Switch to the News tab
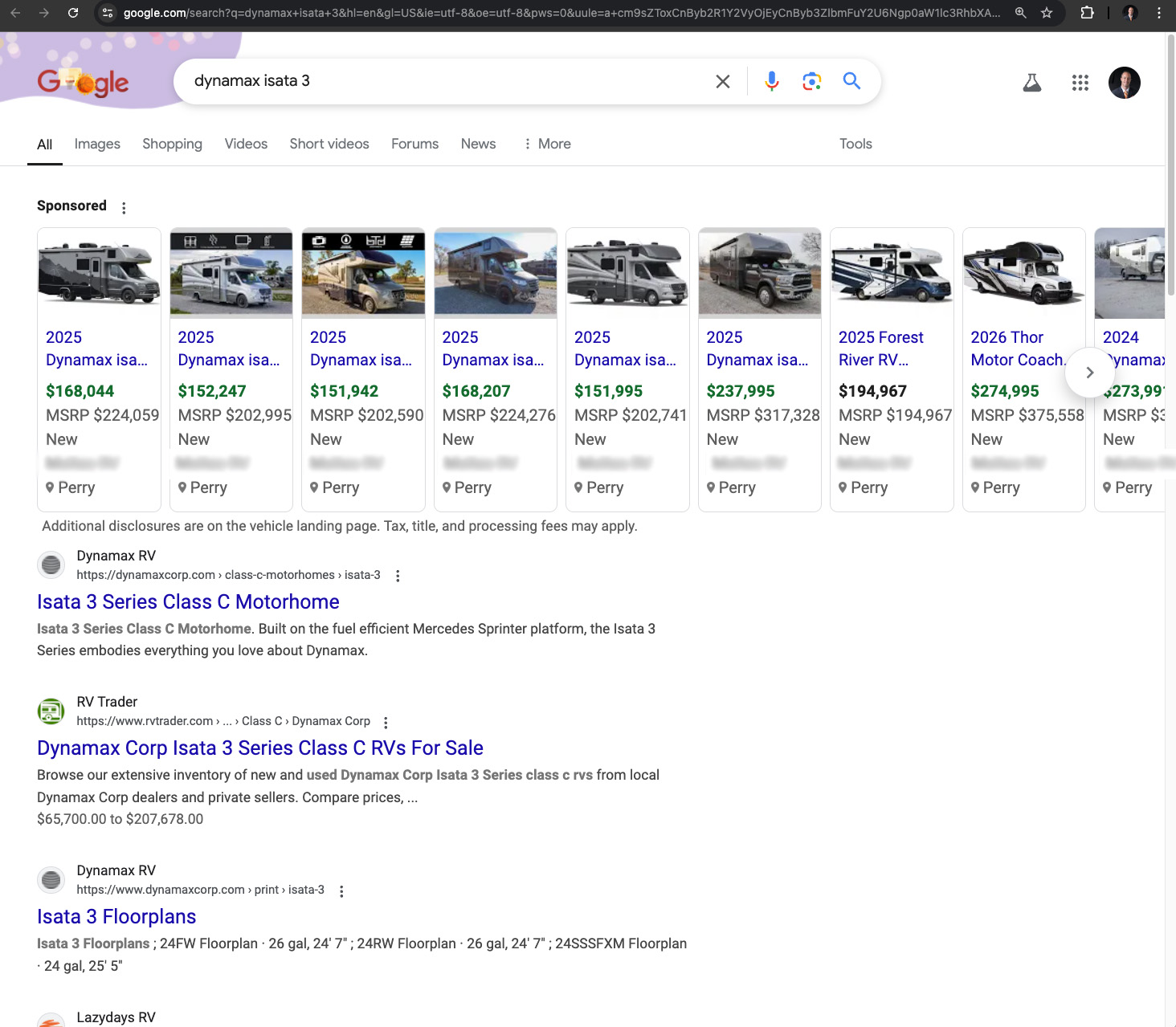The image size is (1176, 1027). coord(478,144)
